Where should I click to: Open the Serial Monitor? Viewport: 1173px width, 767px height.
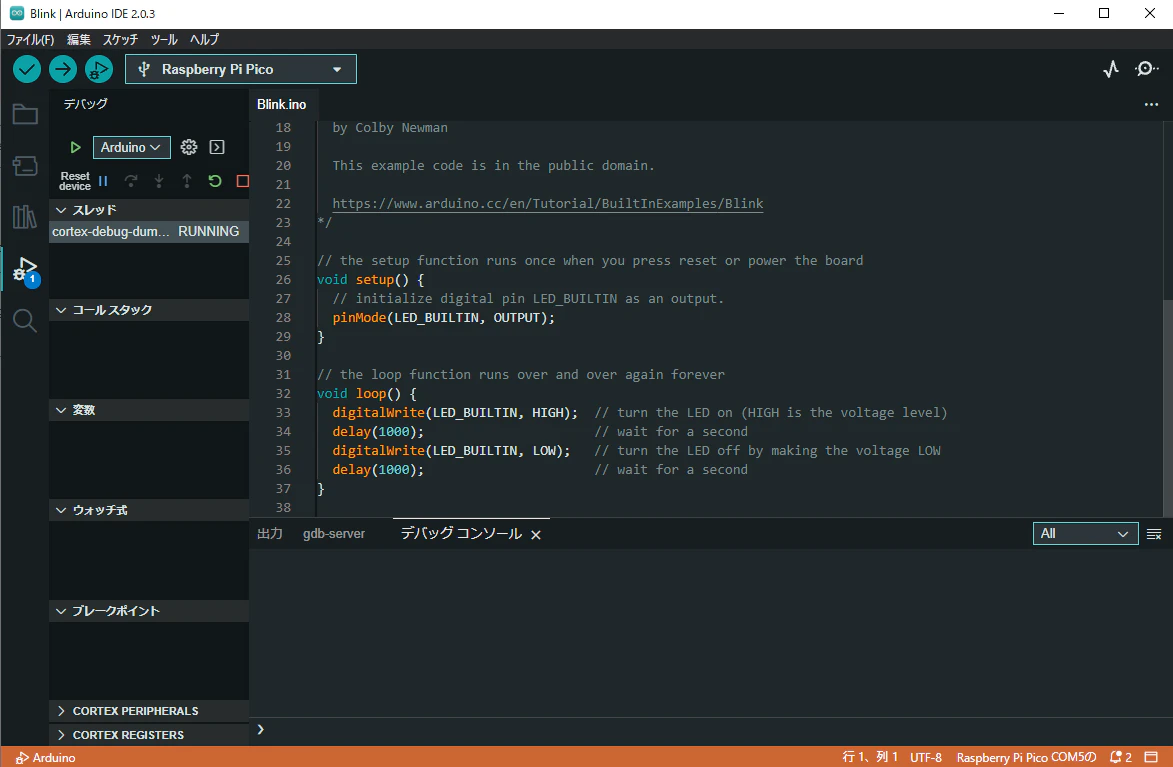click(x=1147, y=69)
